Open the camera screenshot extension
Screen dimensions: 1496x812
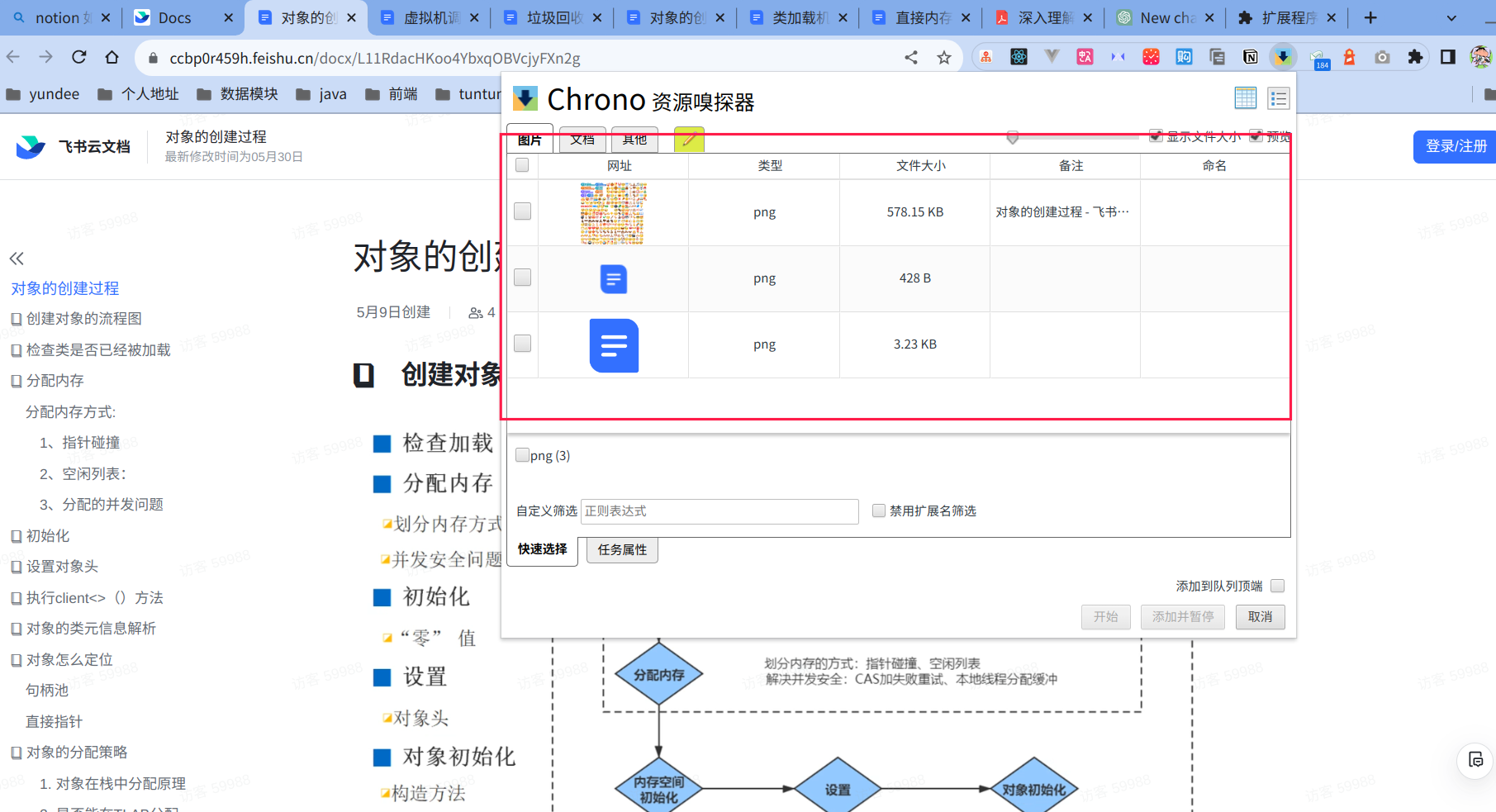click(x=1382, y=57)
